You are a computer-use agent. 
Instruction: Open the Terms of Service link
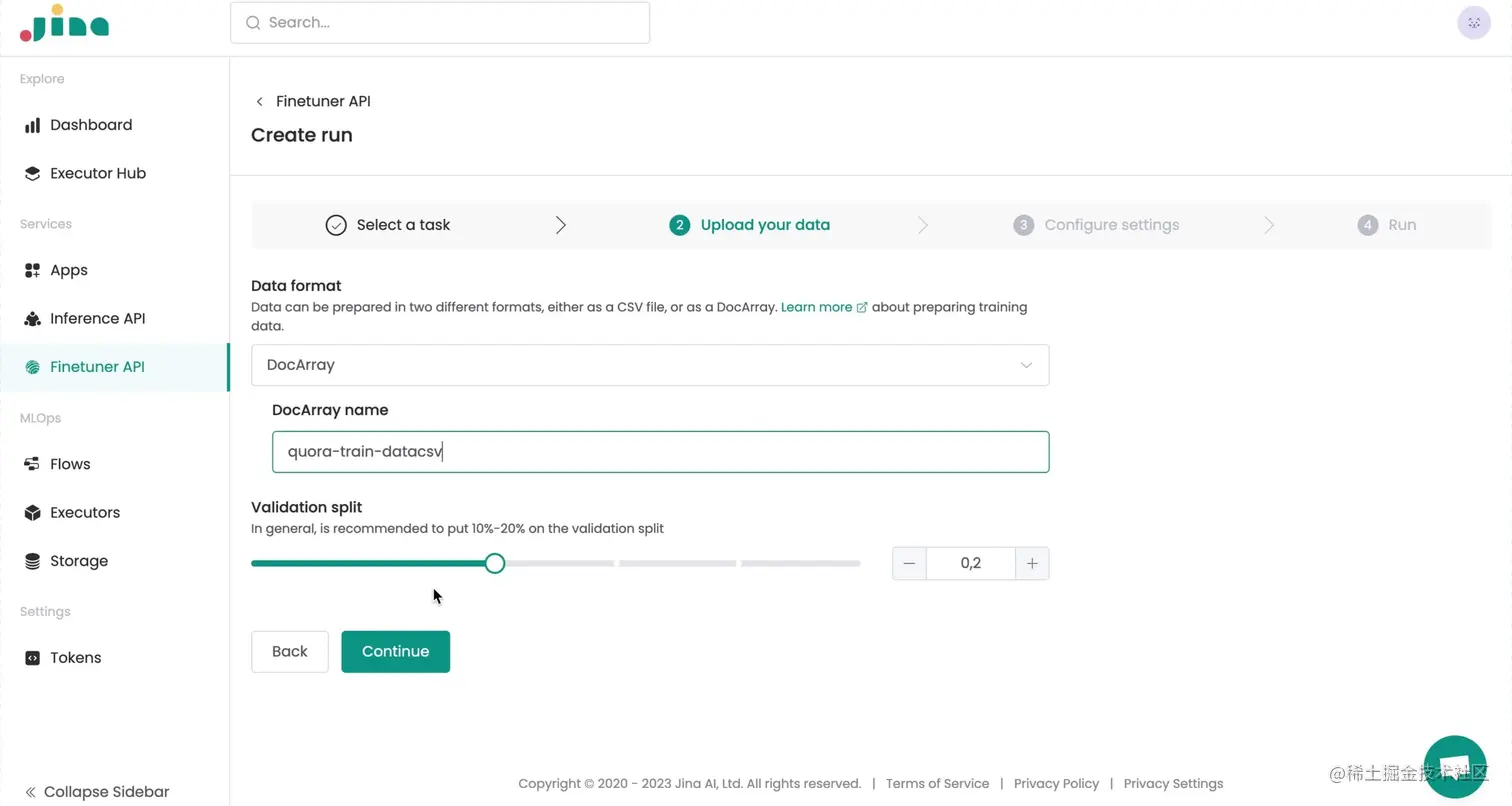click(937, 784)
